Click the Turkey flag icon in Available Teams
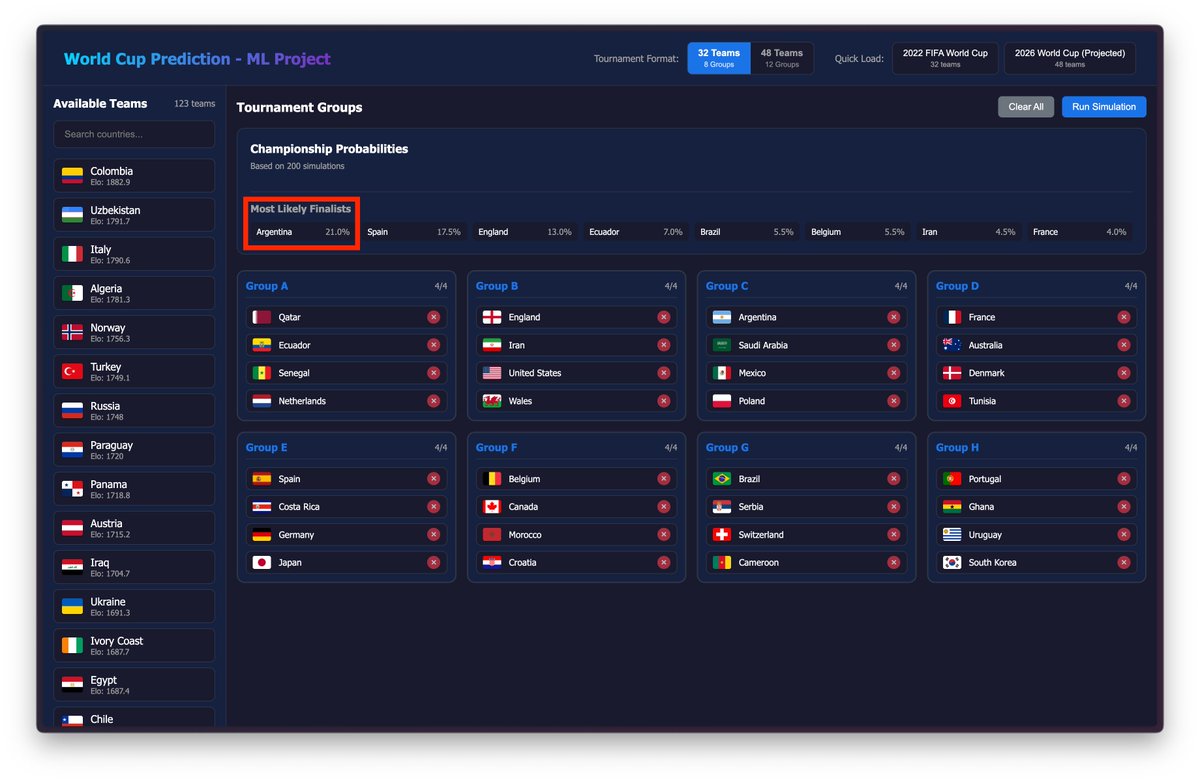 click(72, 371)
